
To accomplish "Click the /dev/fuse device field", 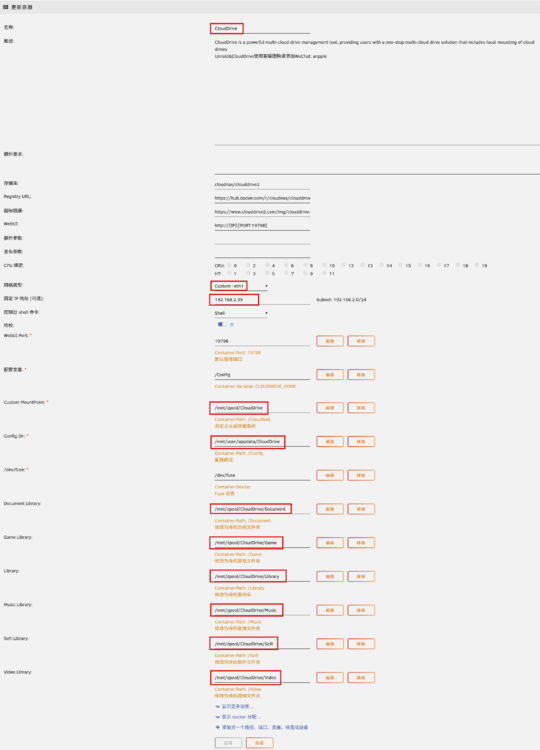I will 262,475.
